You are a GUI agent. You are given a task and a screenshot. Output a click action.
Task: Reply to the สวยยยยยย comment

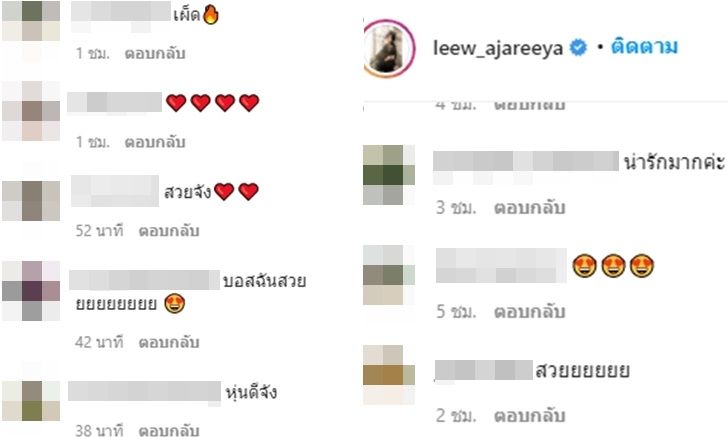click(x=529, y=416)
